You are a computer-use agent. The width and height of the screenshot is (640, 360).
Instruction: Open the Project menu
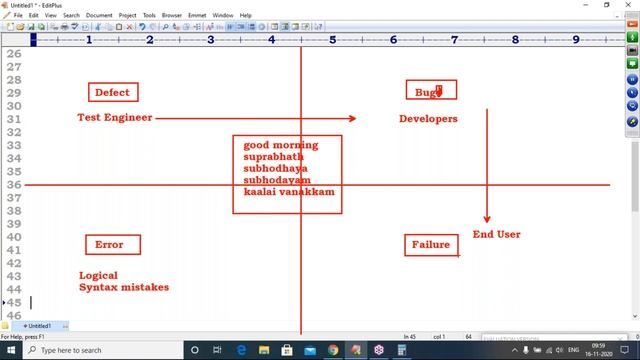click(x=127, y=15)
